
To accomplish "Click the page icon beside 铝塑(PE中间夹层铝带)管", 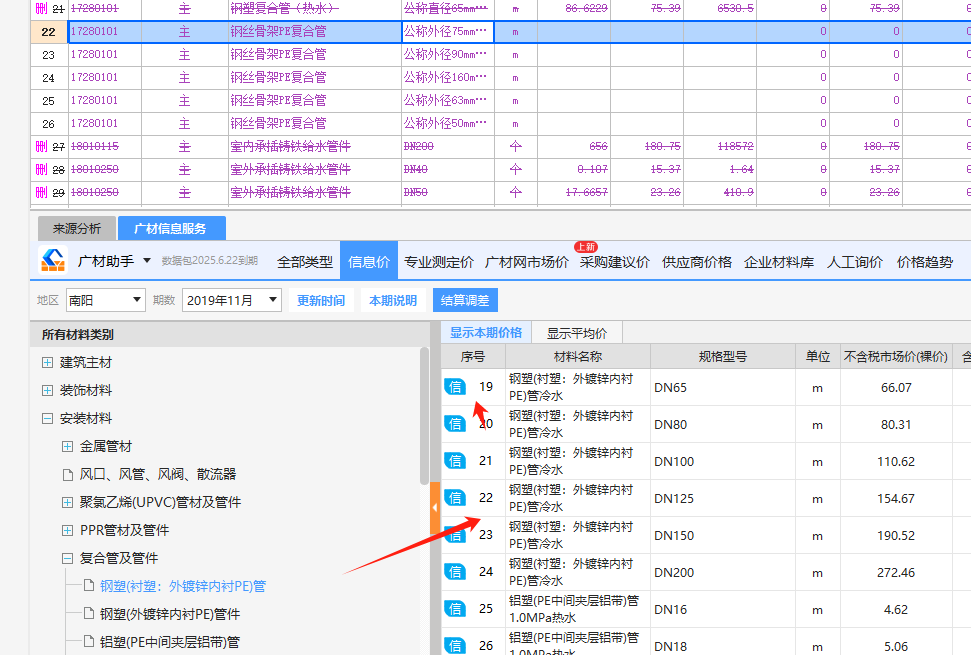I will point(89,641).
